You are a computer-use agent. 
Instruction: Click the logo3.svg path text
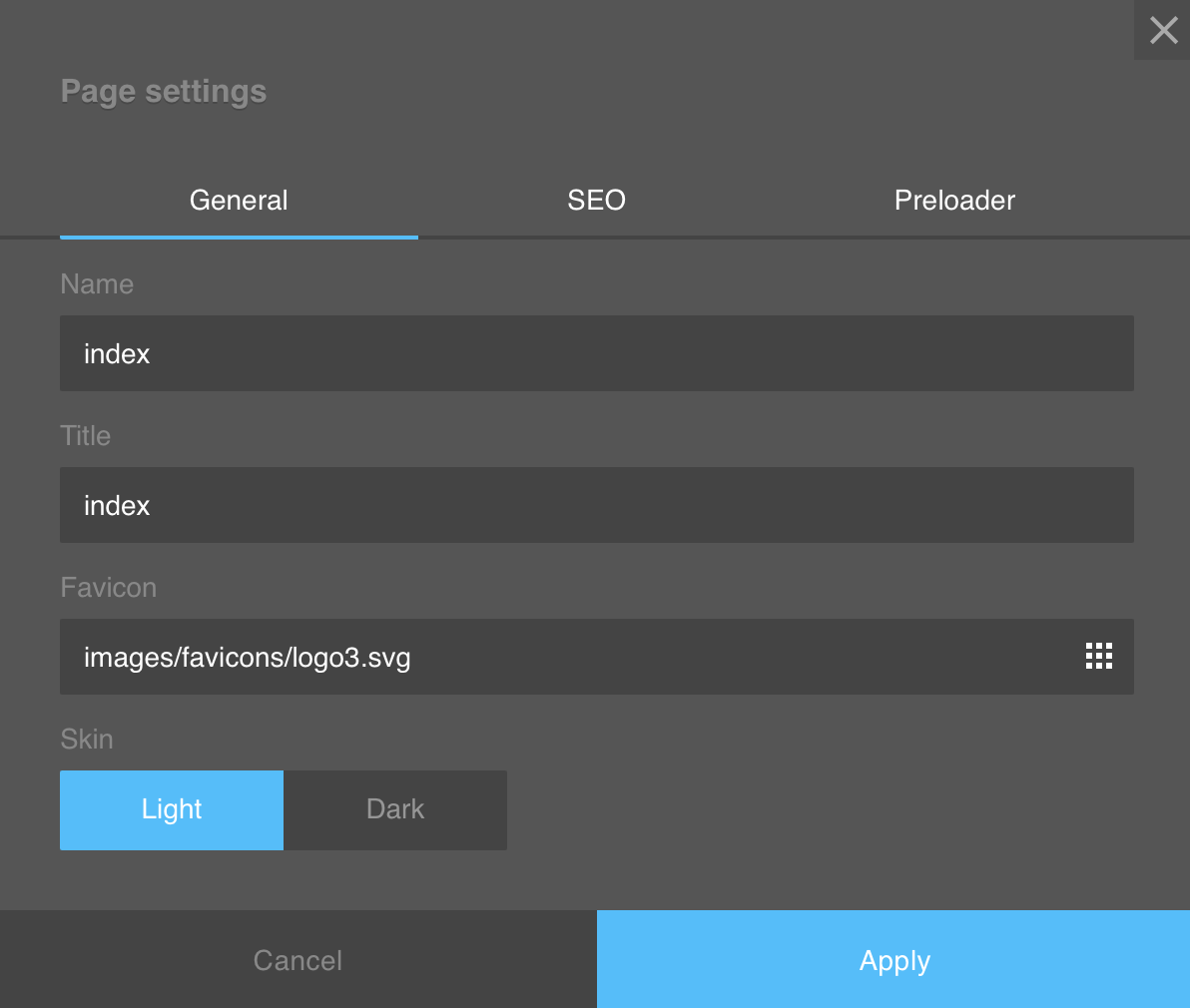[x=248, y=658]
